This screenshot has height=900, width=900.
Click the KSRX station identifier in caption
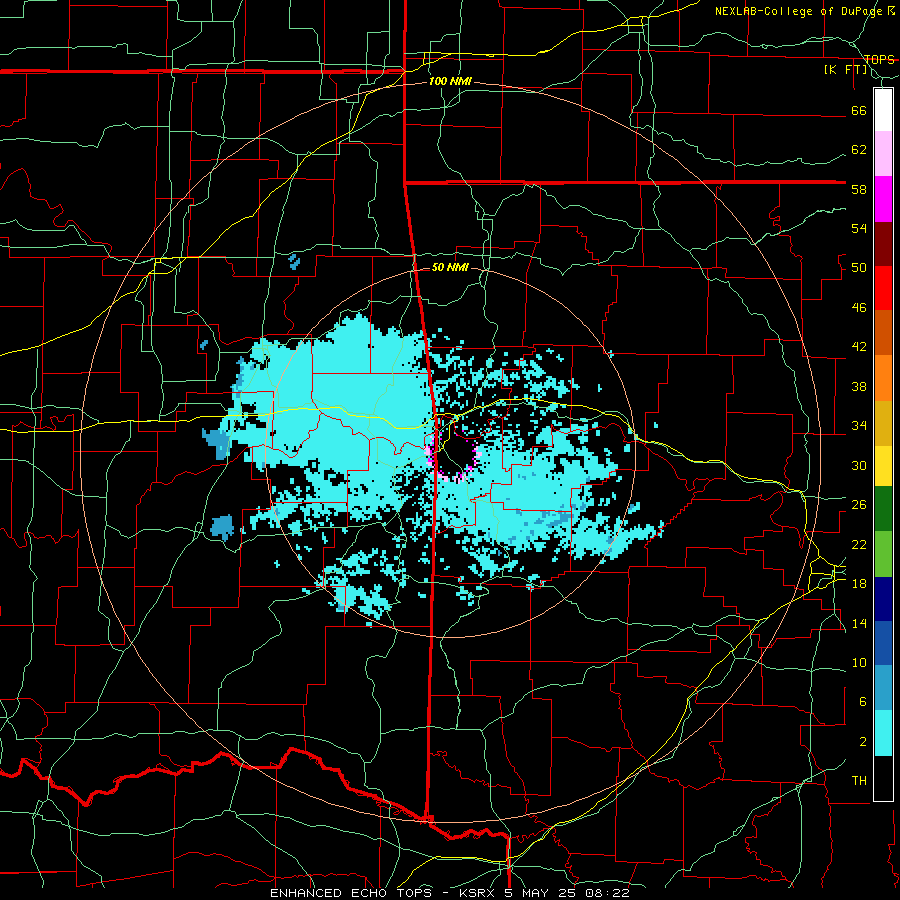coord(479,893)
